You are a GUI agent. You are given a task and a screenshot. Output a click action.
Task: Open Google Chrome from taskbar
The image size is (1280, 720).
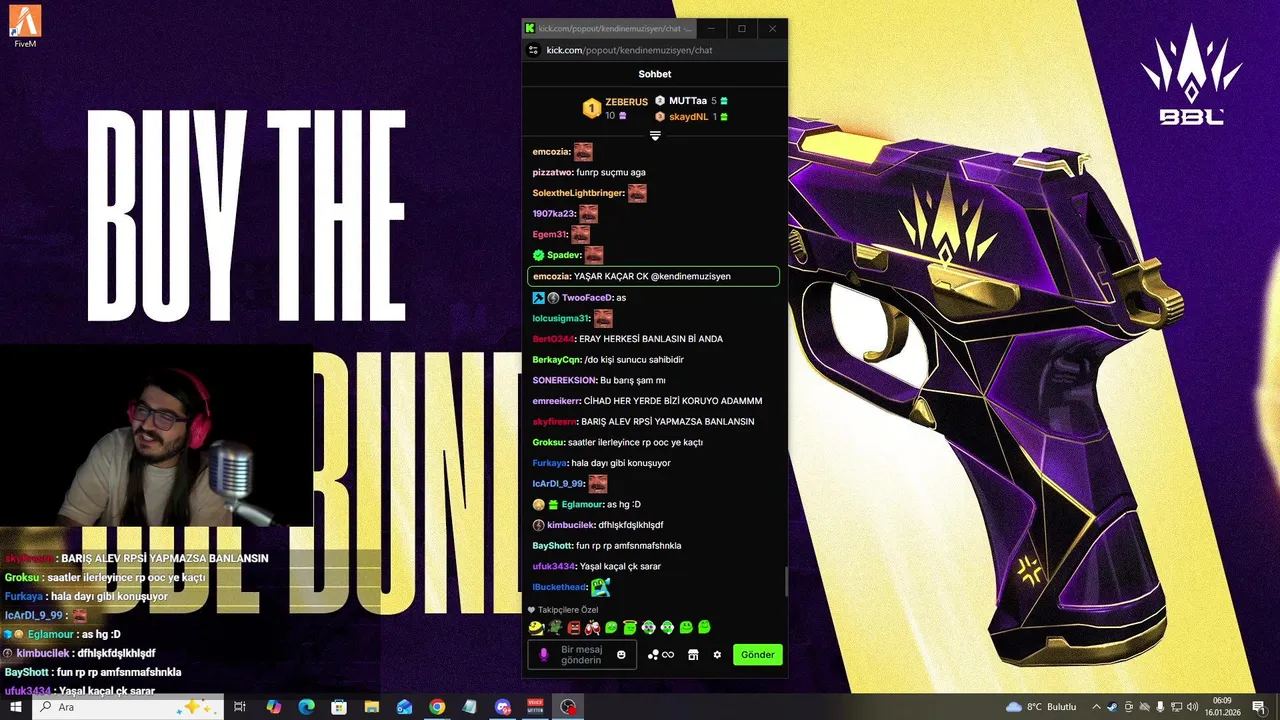(437, 707)
